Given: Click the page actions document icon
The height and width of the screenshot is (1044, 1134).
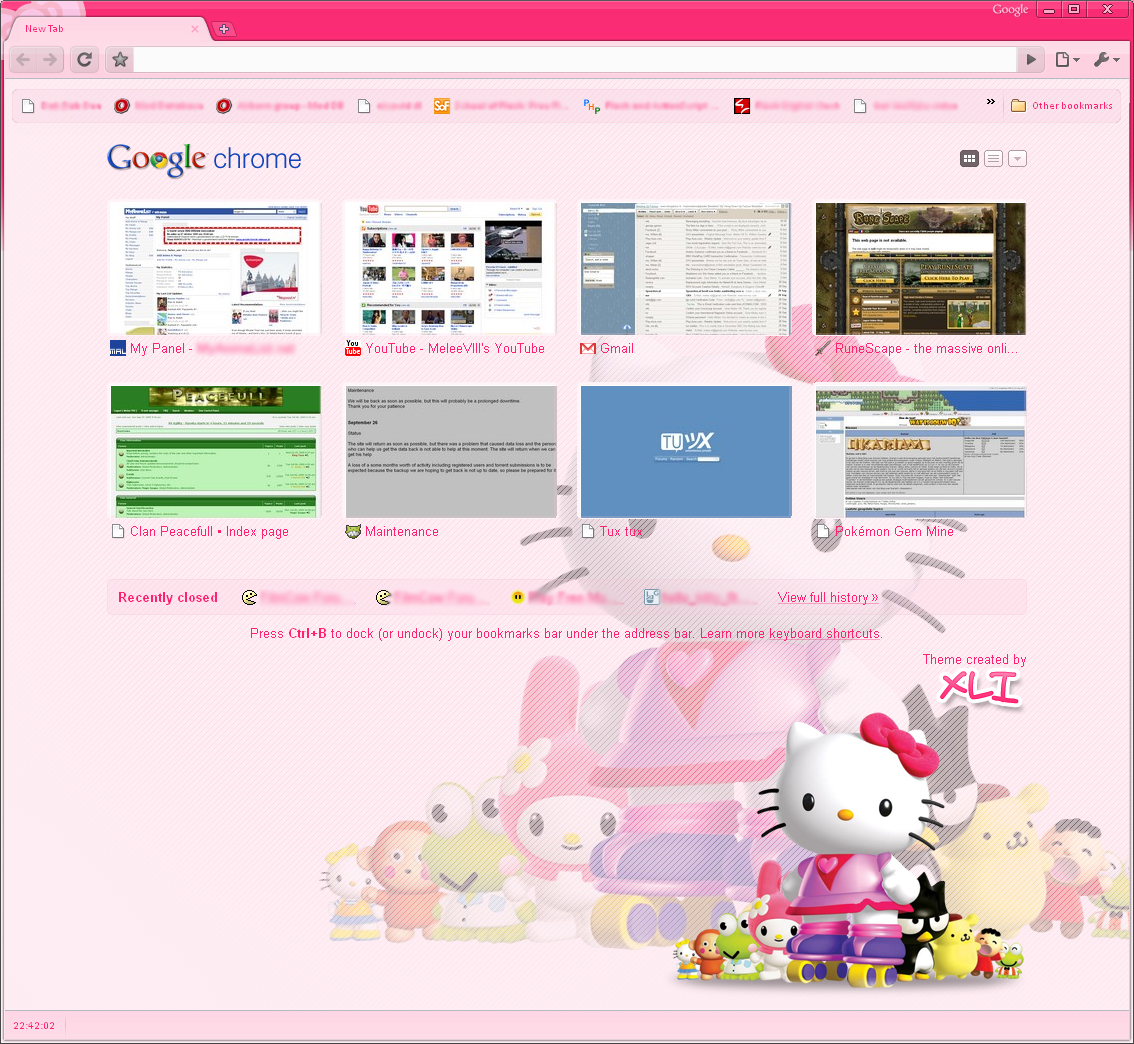Looking at the screenshot, I should click(1063, 59).
